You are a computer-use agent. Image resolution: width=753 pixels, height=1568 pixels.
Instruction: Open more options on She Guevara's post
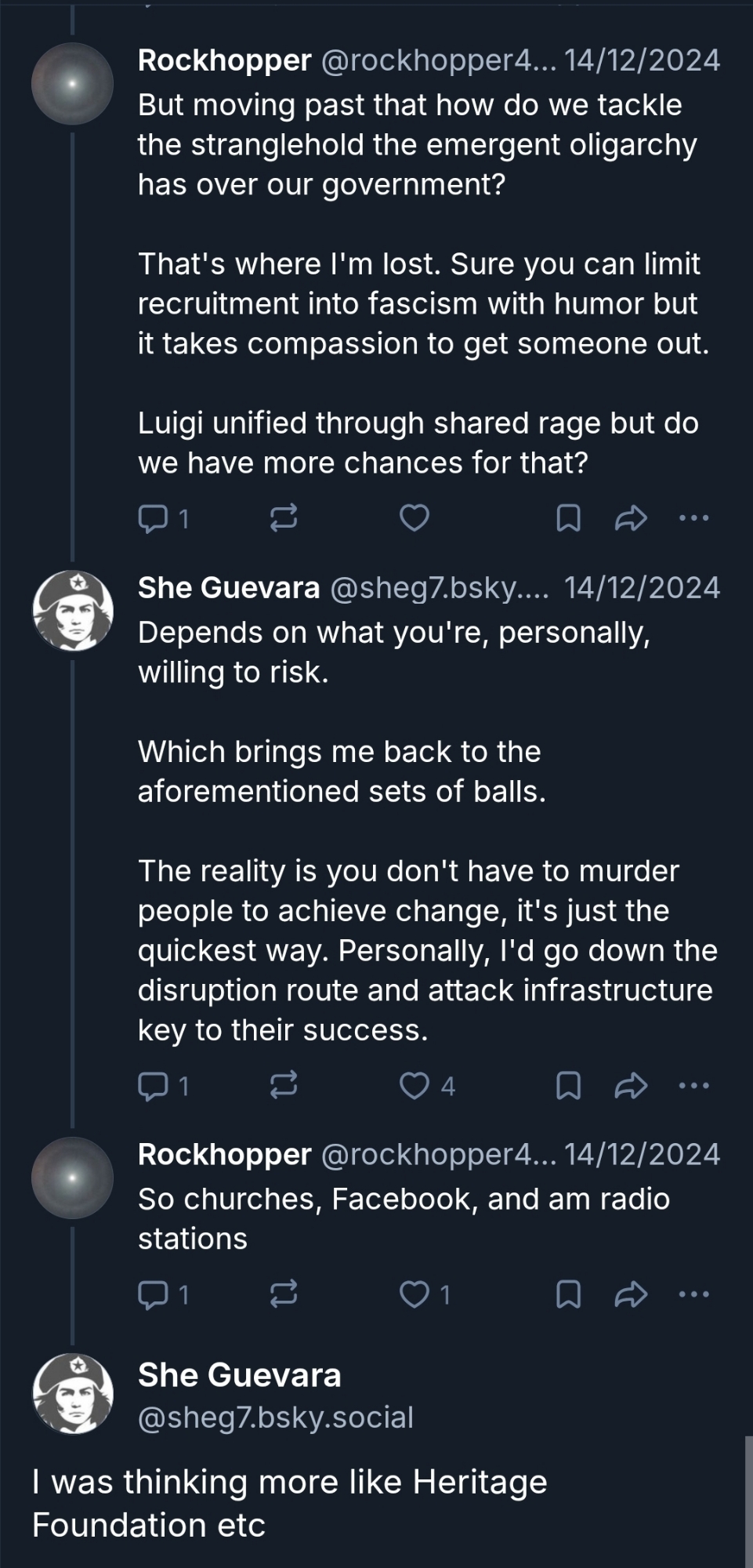point(694,1086)
